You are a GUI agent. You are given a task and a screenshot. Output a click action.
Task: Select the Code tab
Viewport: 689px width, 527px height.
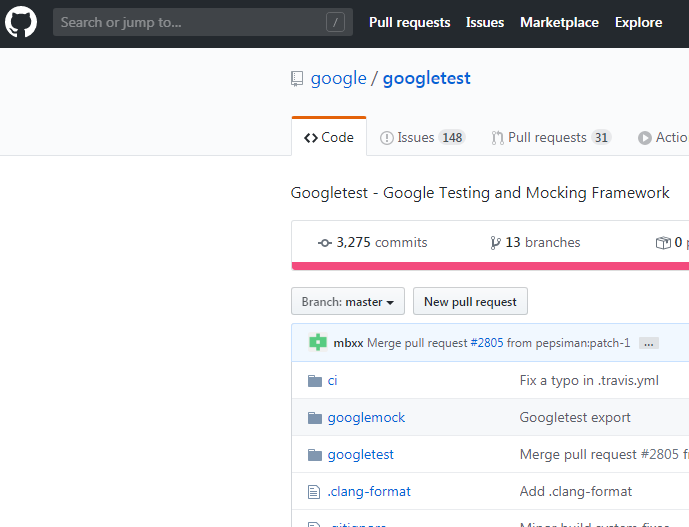click(x=329, y=137)
